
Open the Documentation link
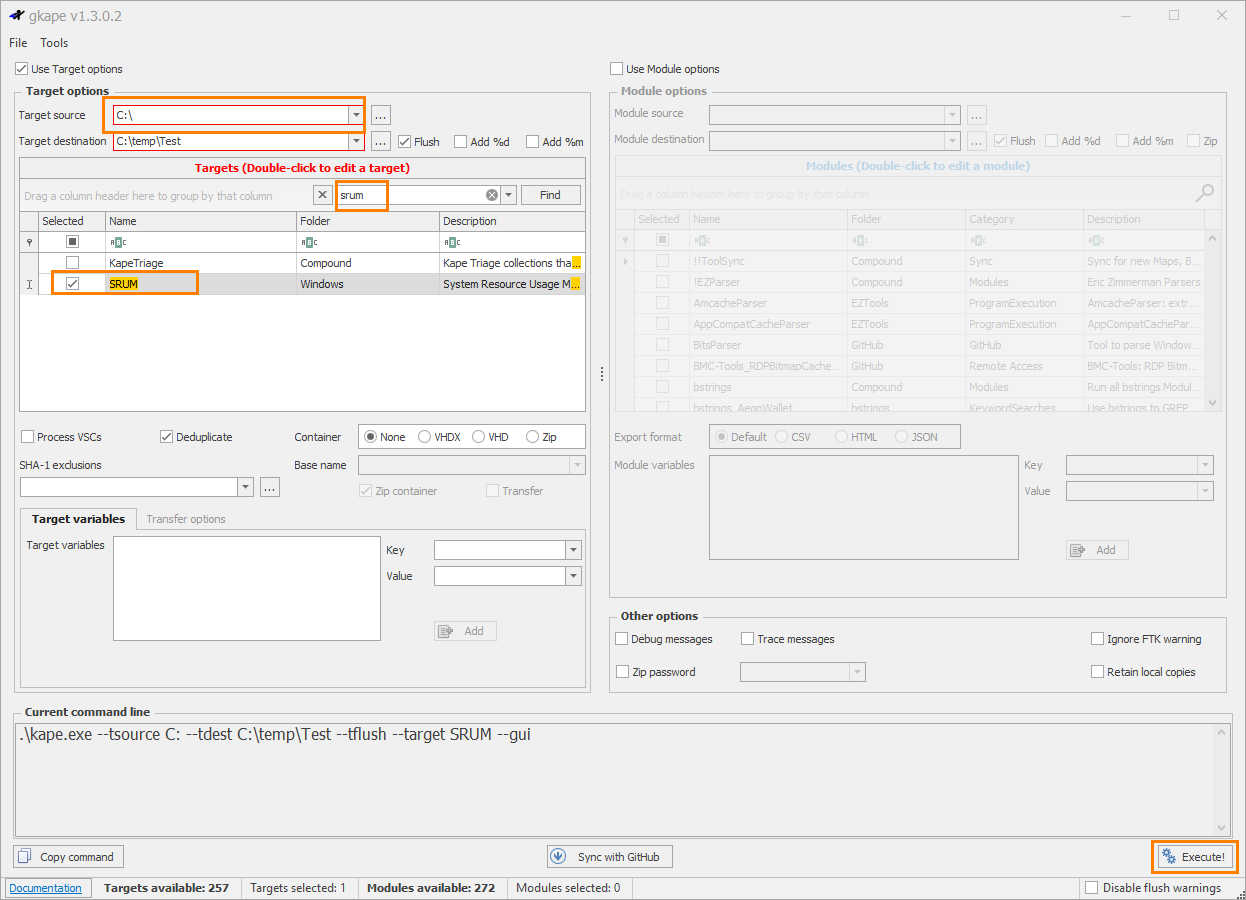pos(46,888)
